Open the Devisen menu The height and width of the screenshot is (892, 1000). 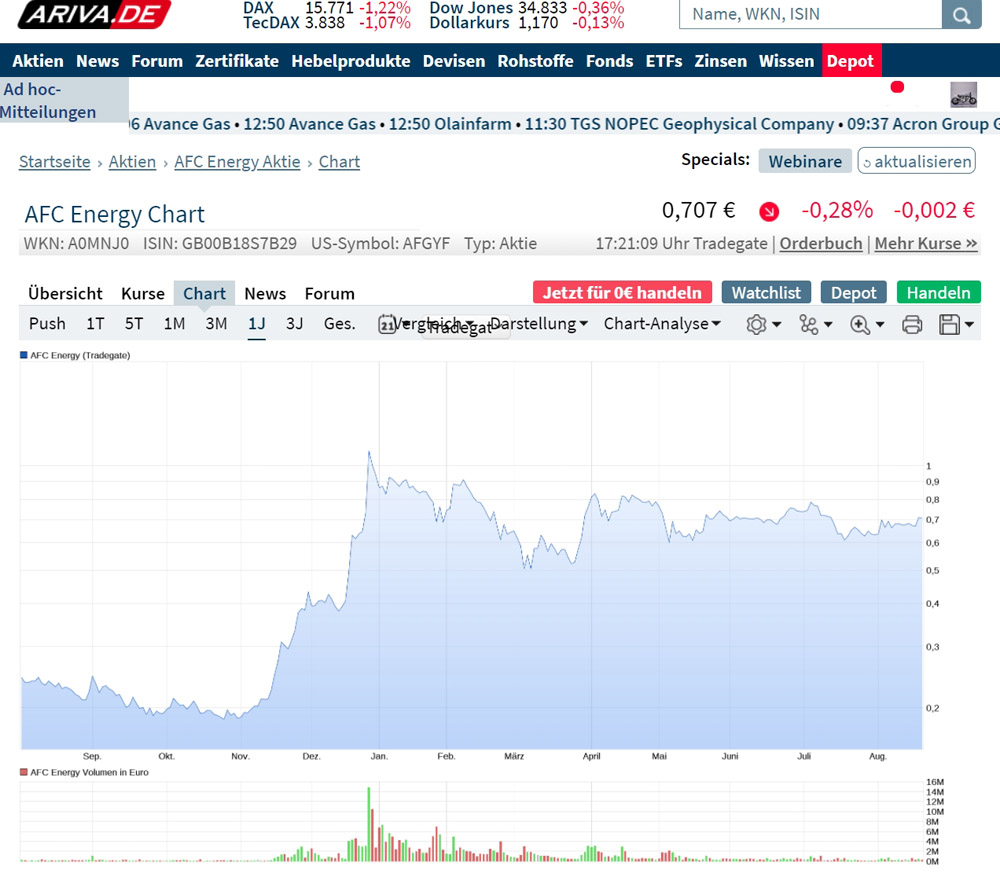tap(453, 61)
